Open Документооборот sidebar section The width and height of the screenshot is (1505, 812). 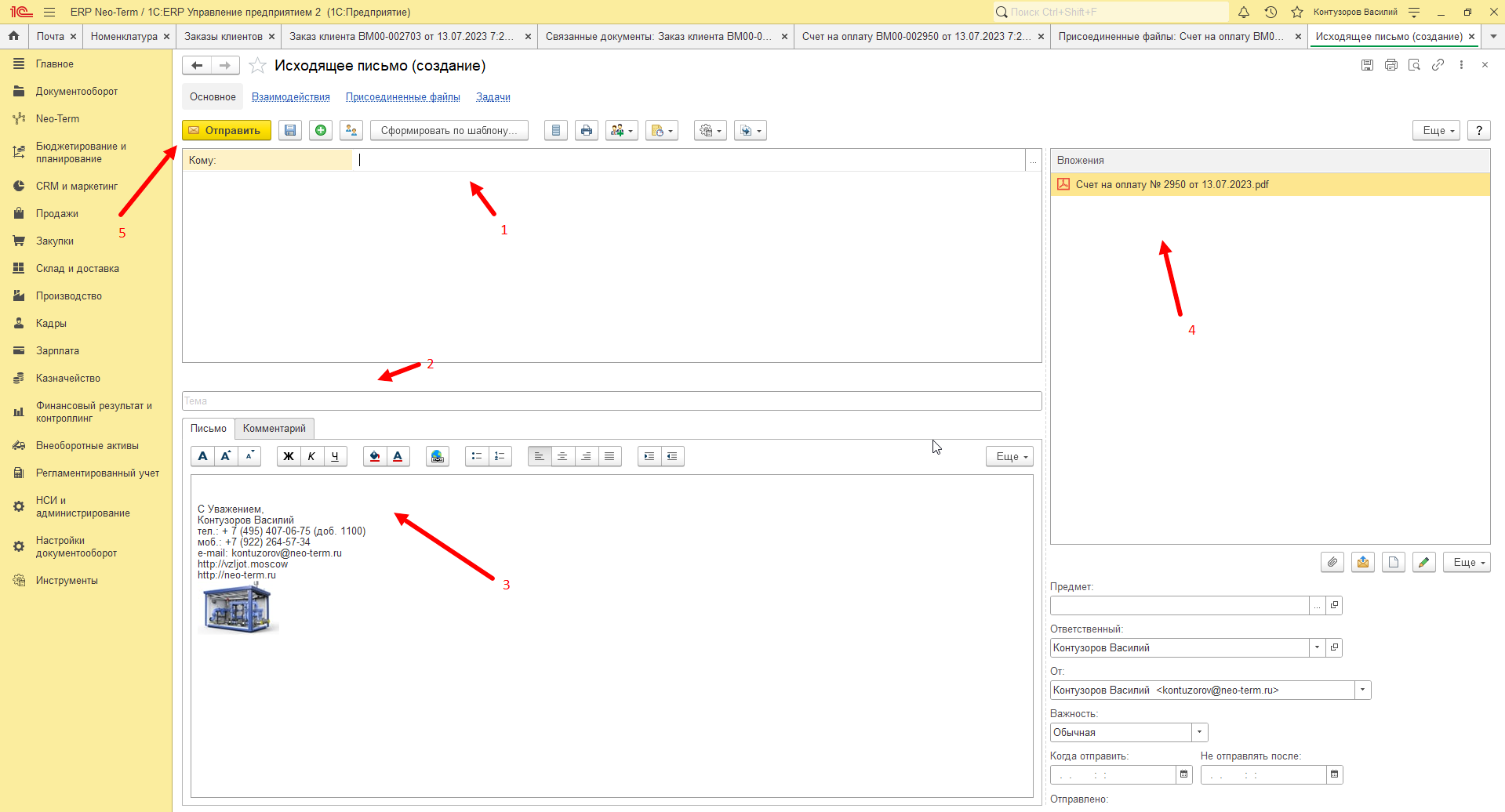pyautogui.click(x=77, y=91)
